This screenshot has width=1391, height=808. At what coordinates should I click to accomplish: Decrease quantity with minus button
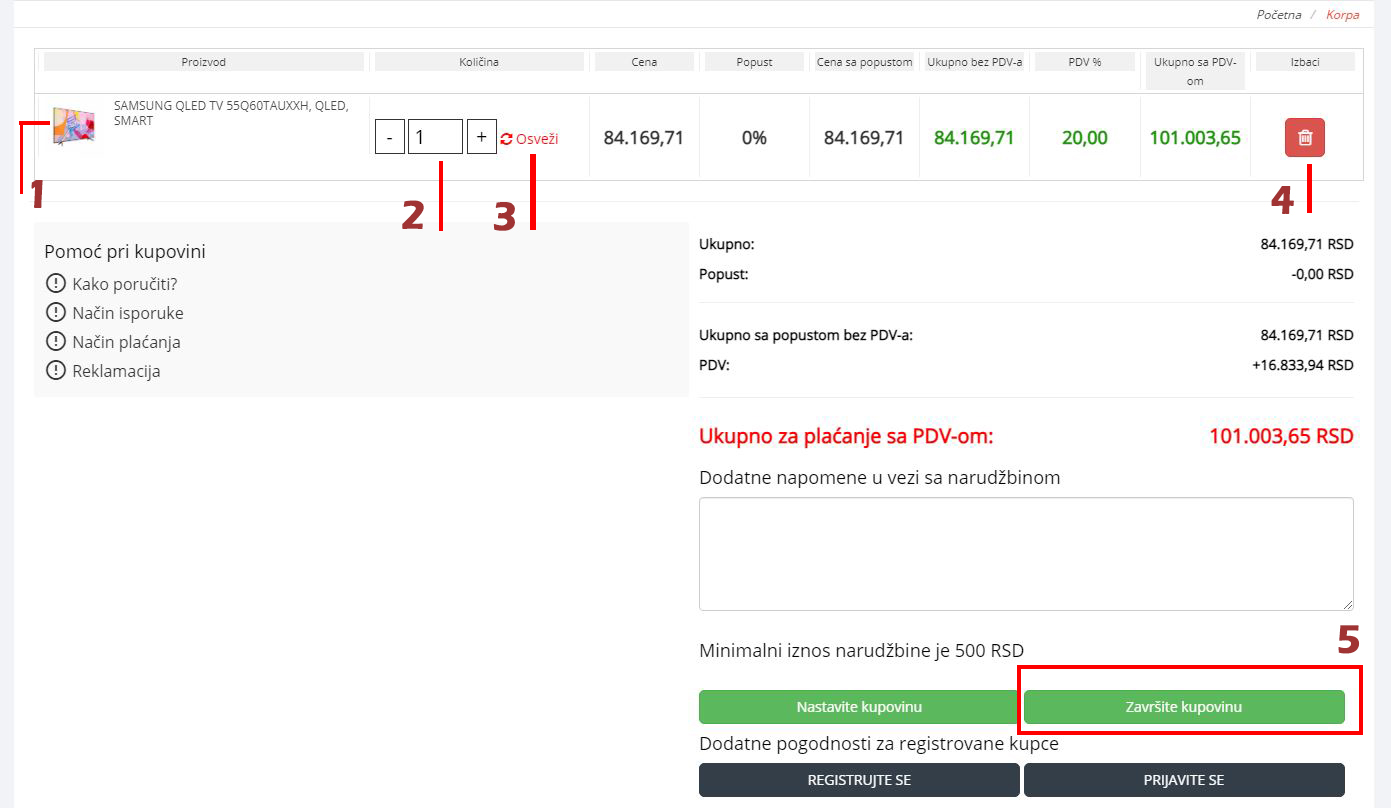click(390, 137)
